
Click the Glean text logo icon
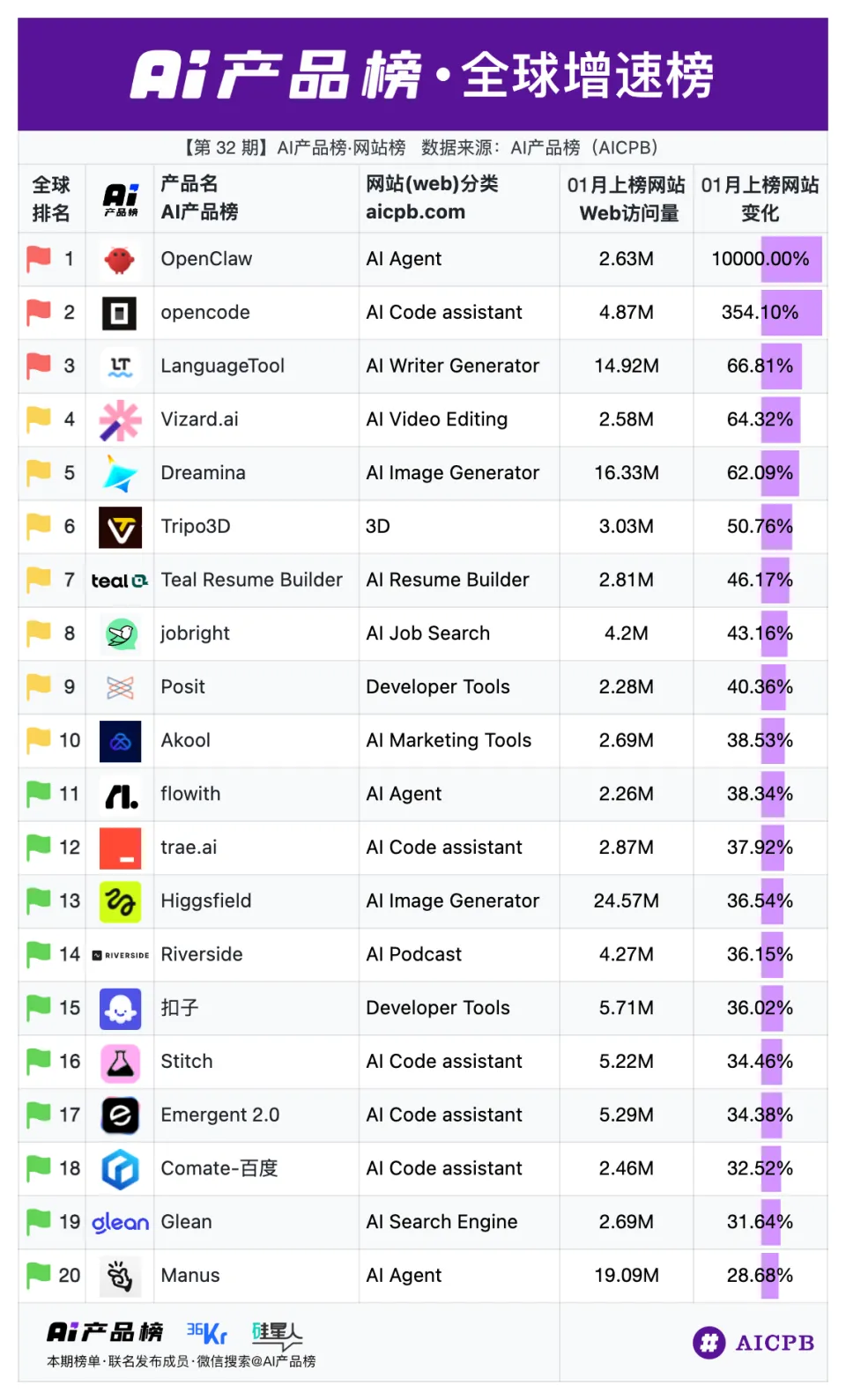tap(120, 1222)
